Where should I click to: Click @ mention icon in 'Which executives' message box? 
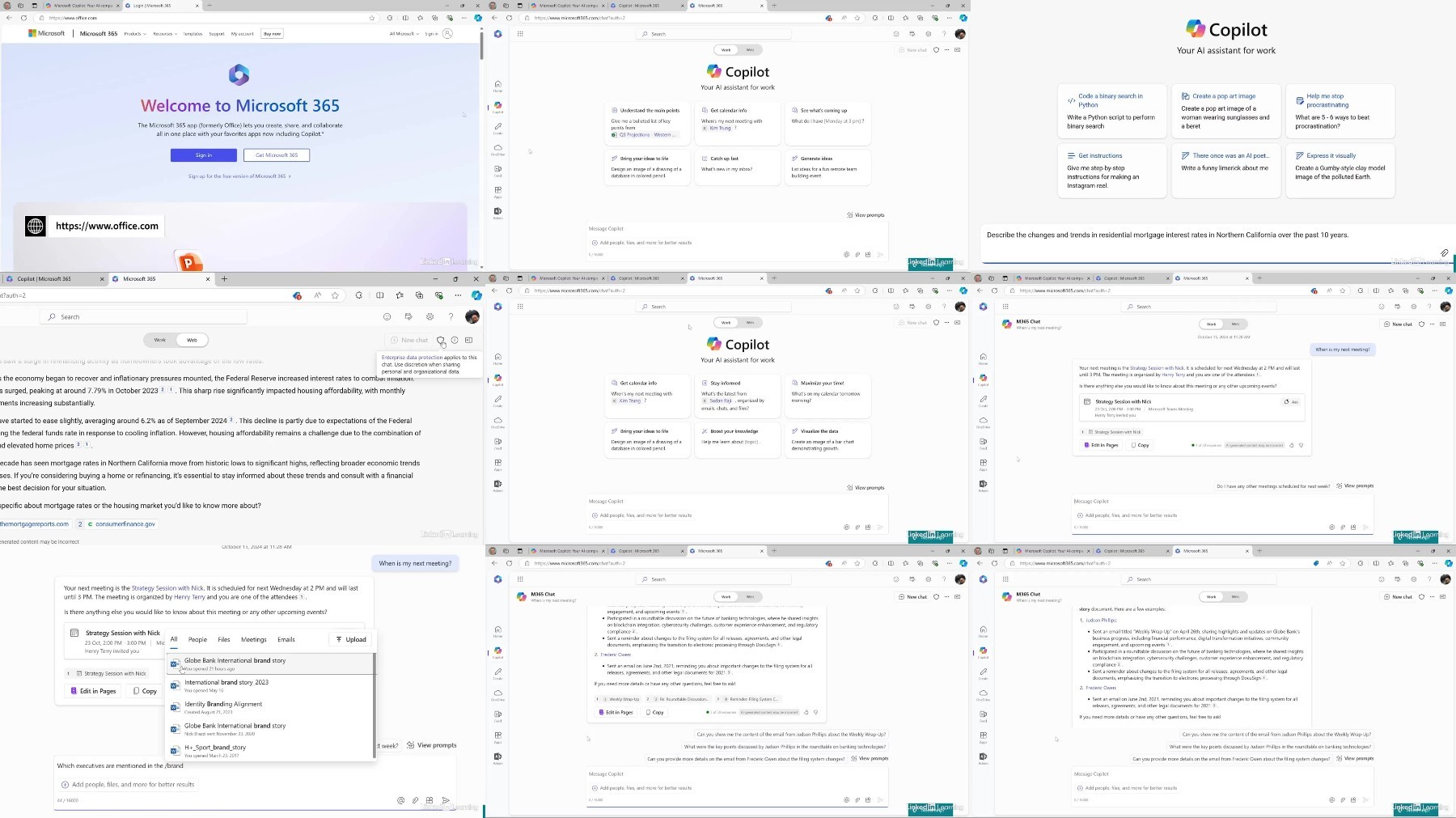[x=400, y=800]
